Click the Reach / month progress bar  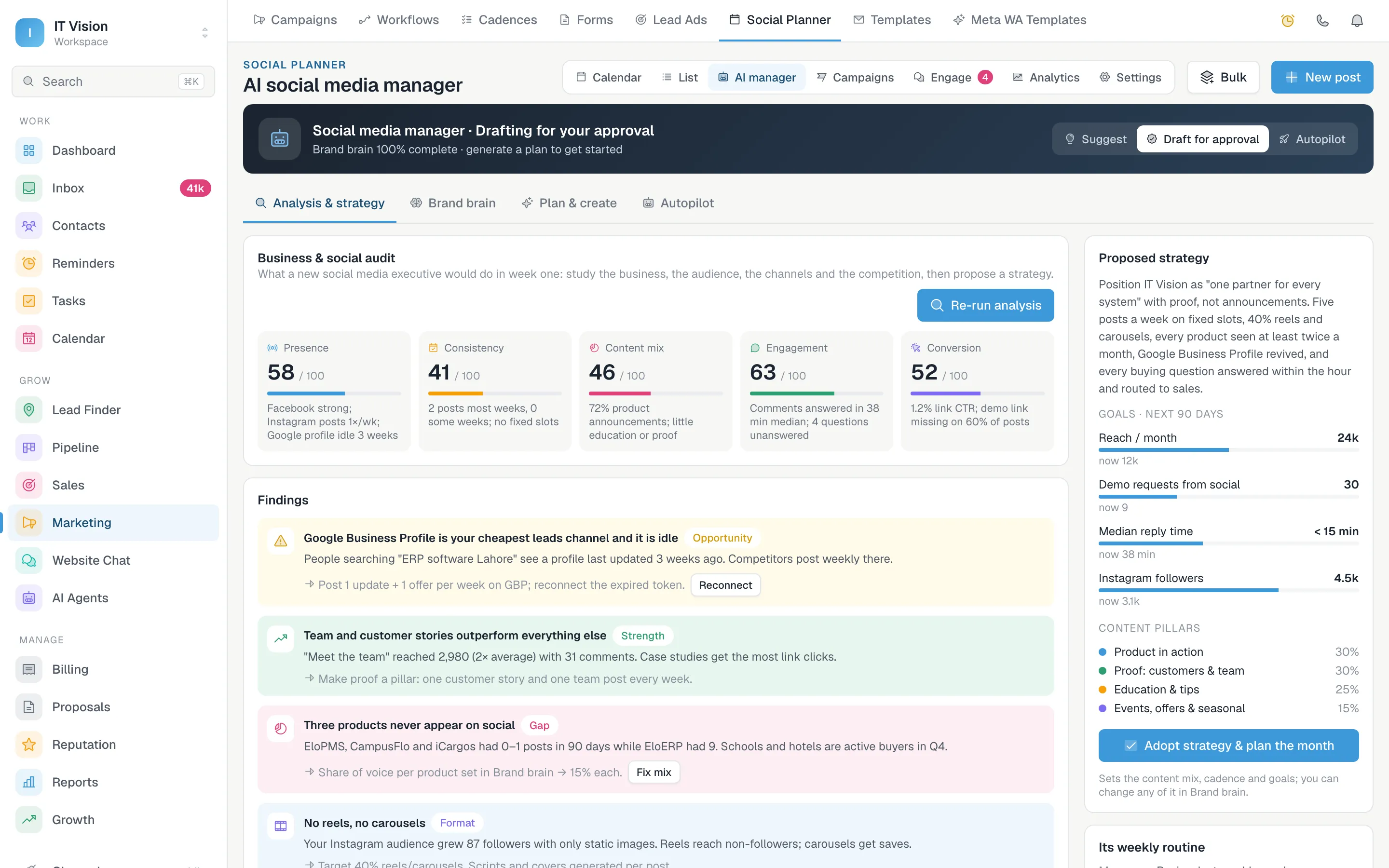pos(1228,450)
